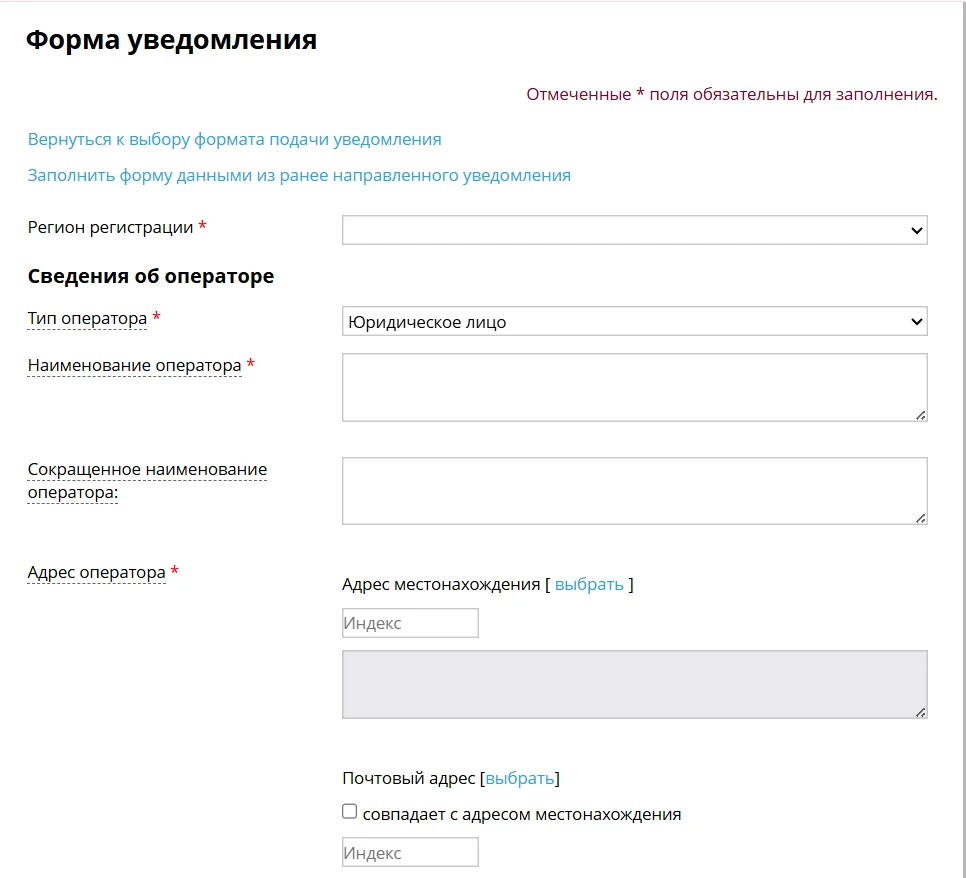Click 'выбрать' link for Адрес местонахождения
Image resolution: width=966 pixels, height=878 pixels.
(589, 584)
